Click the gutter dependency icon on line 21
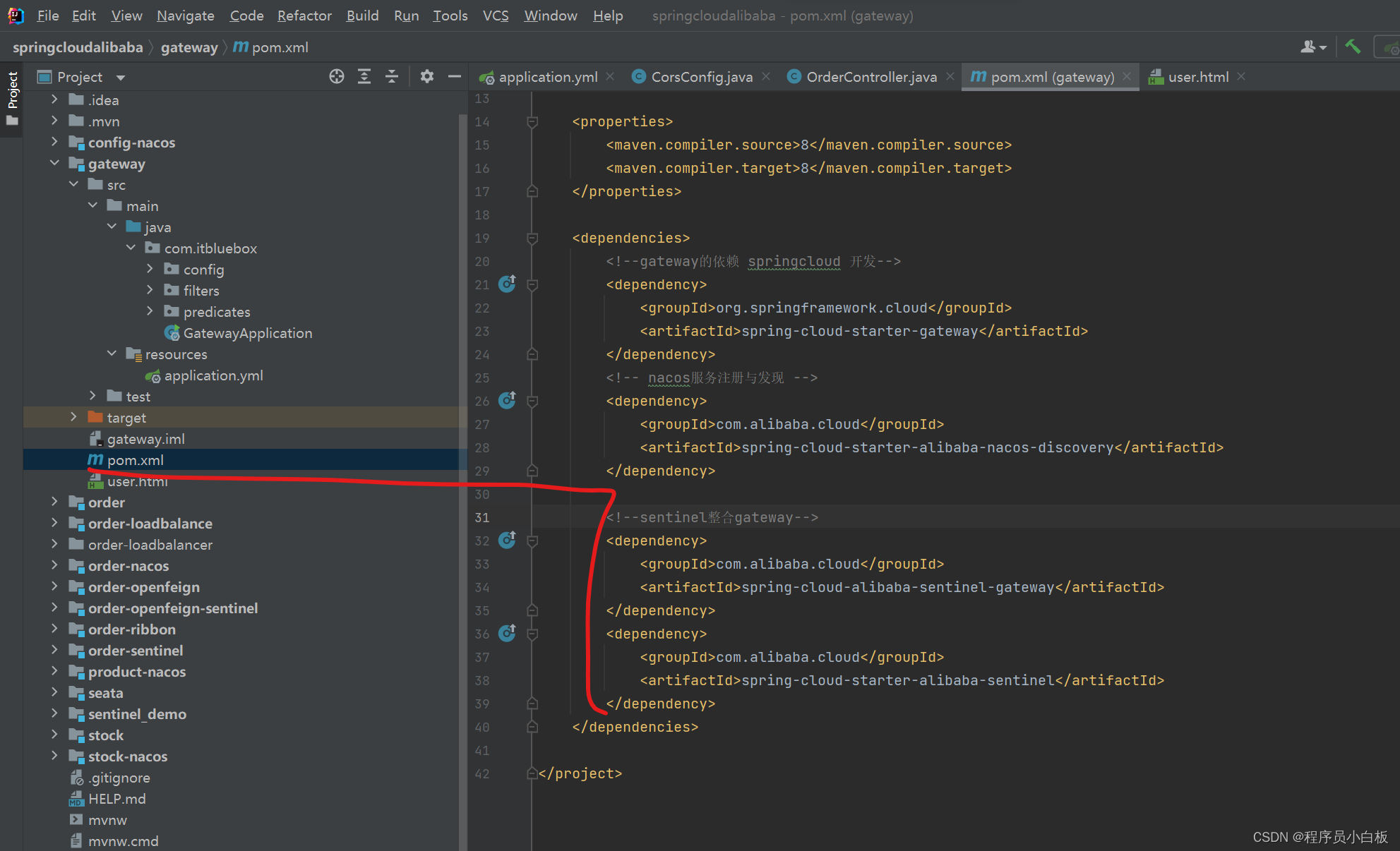 [x=508, y=284]
